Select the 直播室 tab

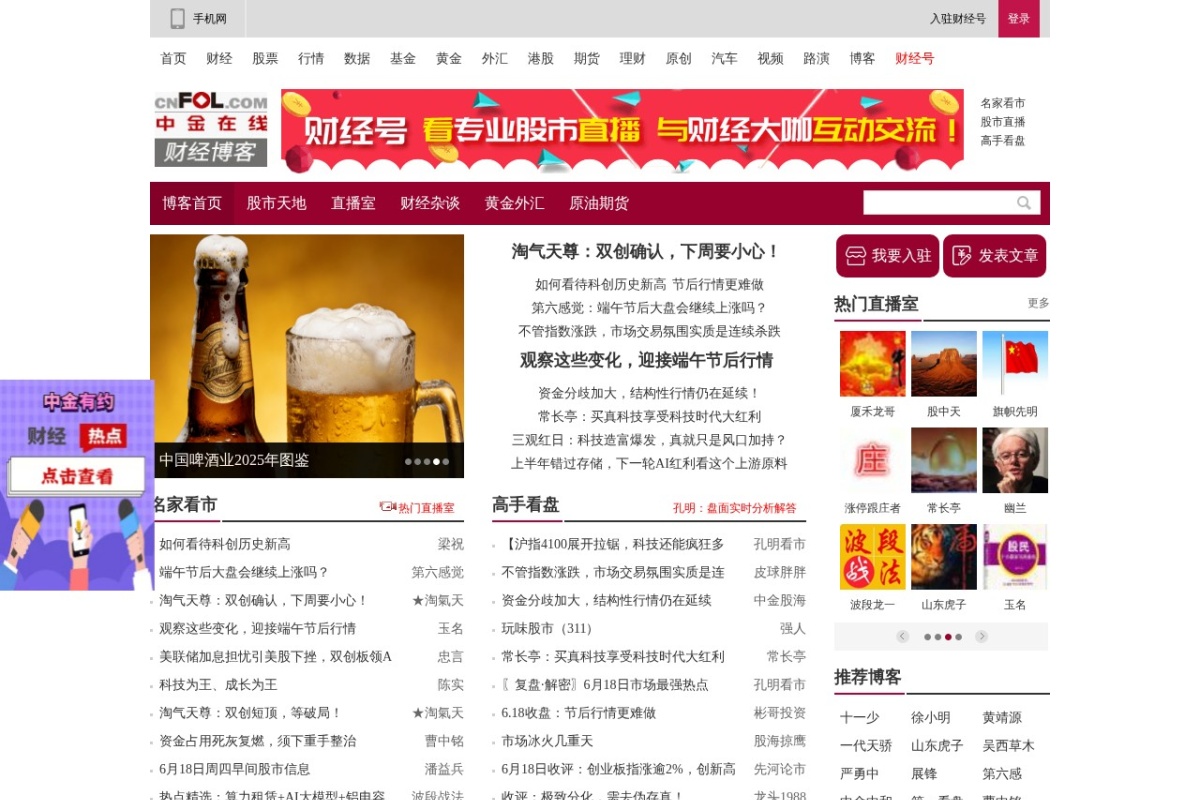(353, 203)
